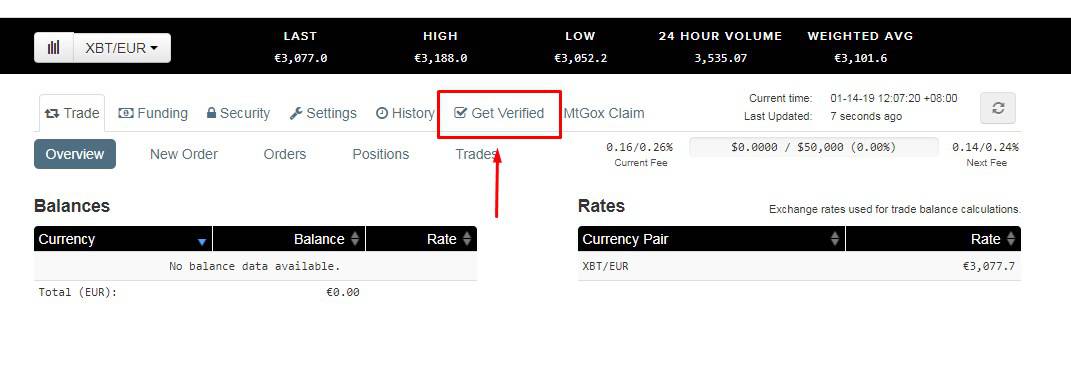Select the Overview sub-tab

point(75,154)
